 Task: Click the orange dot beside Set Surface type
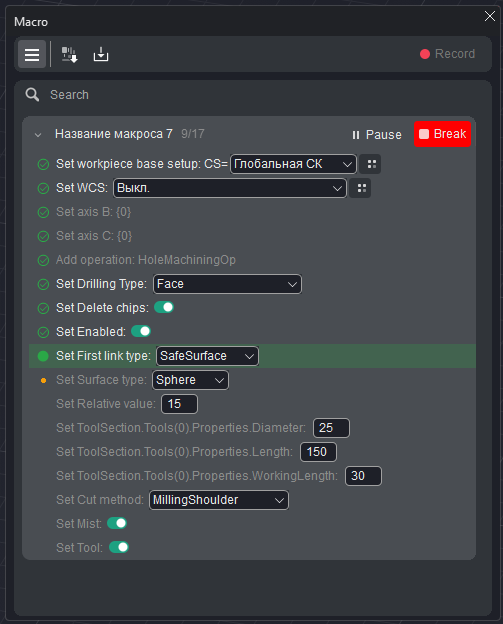pos(43,380)
